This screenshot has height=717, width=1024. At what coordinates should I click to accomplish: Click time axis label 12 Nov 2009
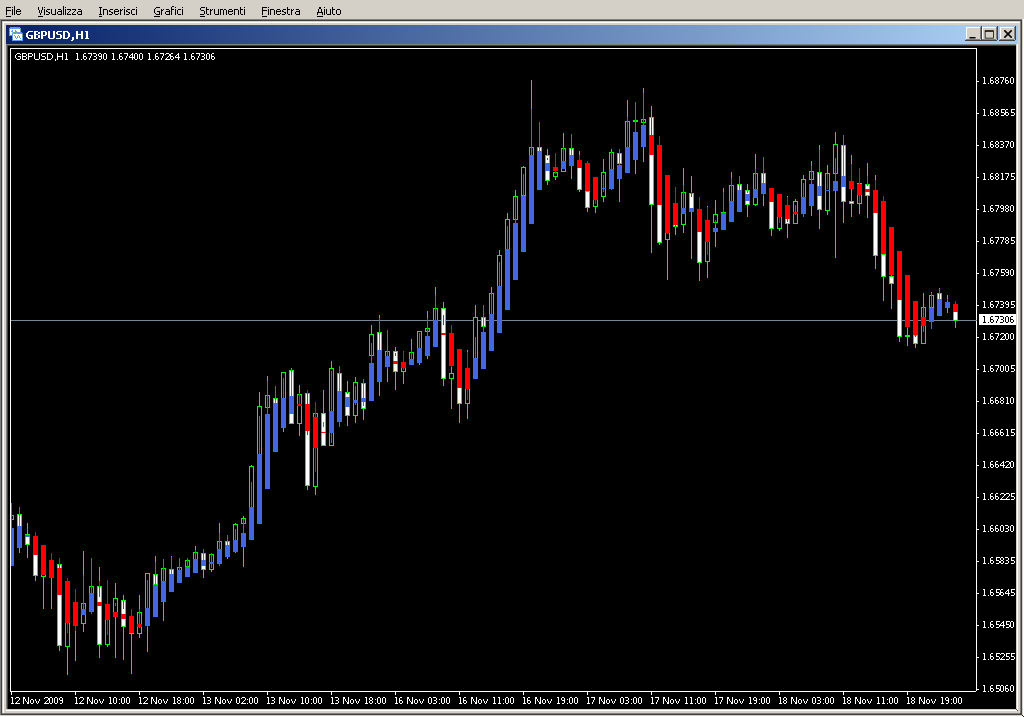(x=37, y=701)
